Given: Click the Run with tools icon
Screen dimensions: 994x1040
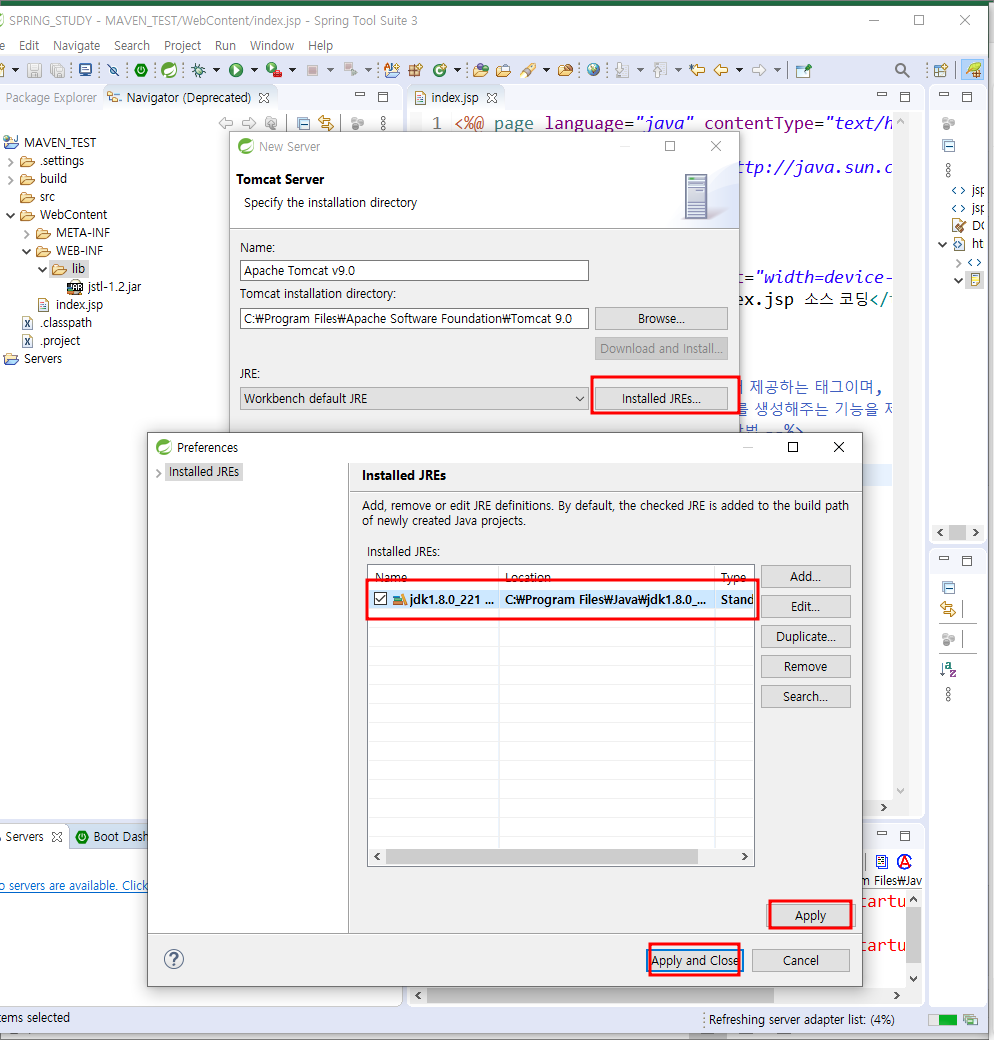Looking at the screenshot, I should pos(273,70).
